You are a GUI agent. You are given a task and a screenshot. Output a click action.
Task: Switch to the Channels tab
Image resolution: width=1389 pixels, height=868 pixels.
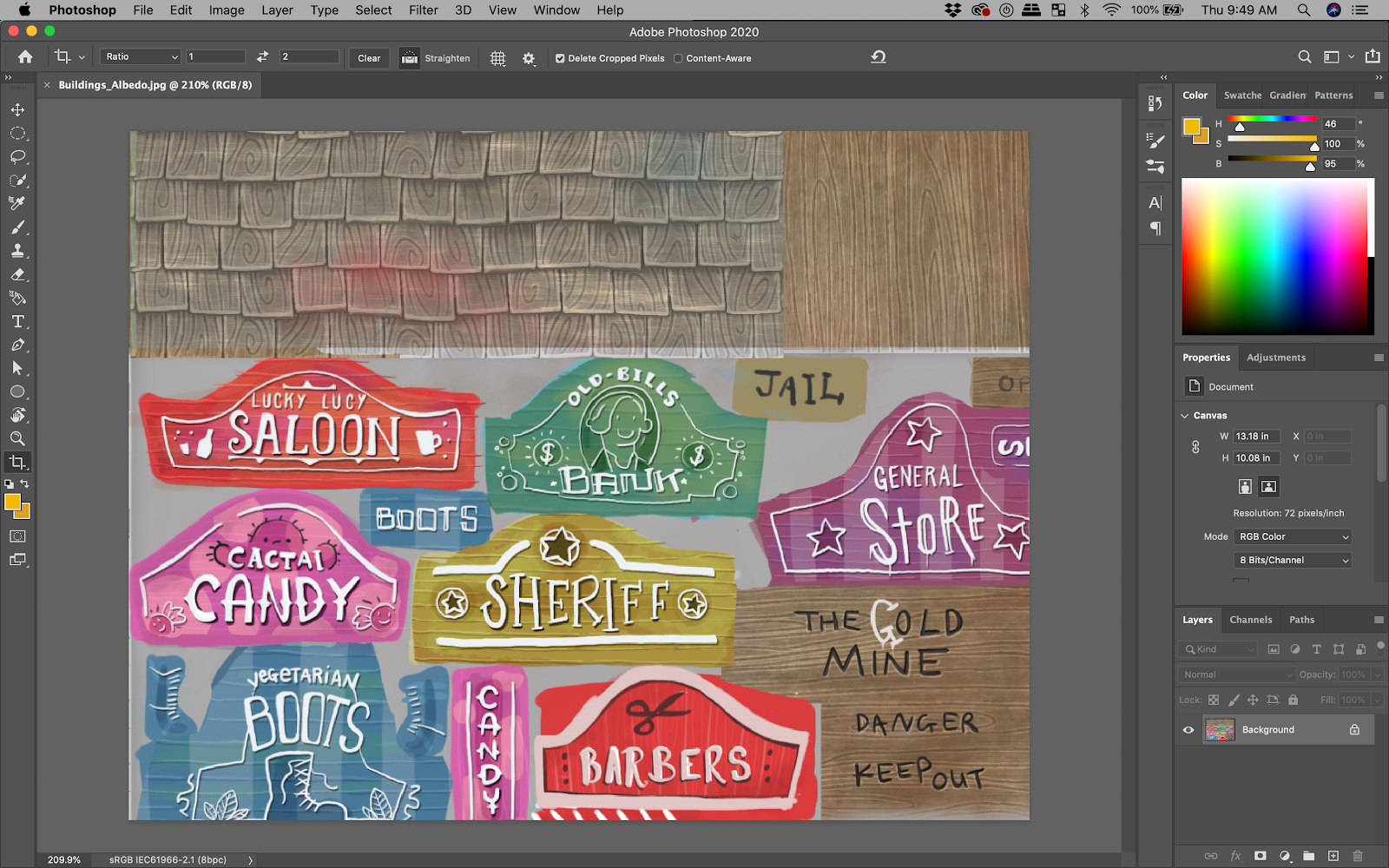(x=1250, y=620)
